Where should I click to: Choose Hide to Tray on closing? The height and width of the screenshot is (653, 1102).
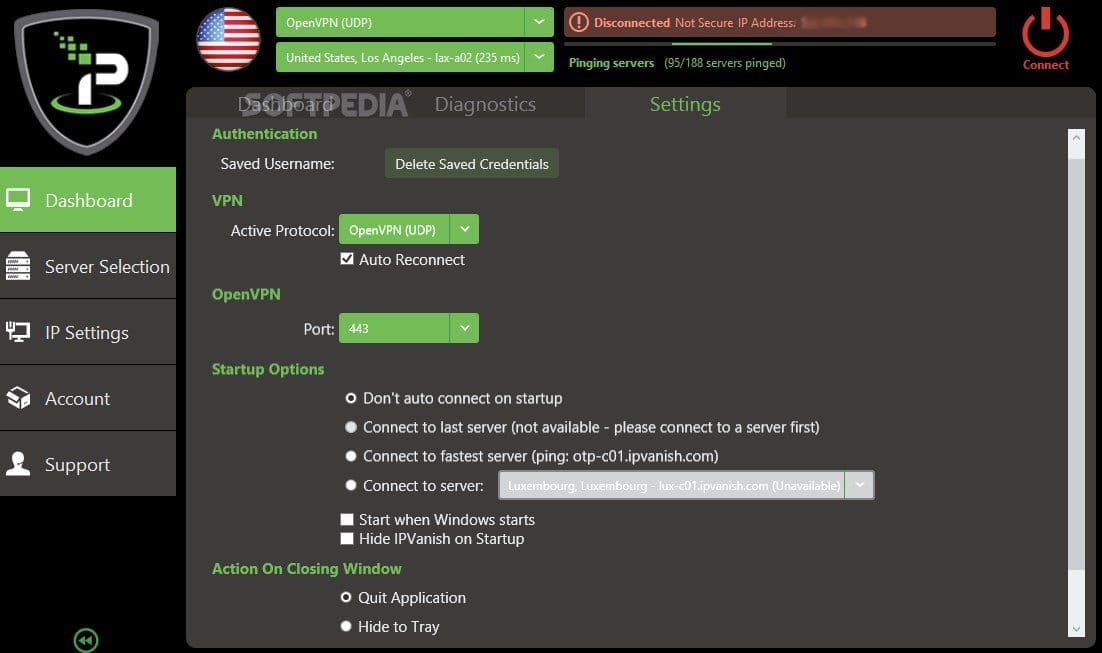click(347, 627)
